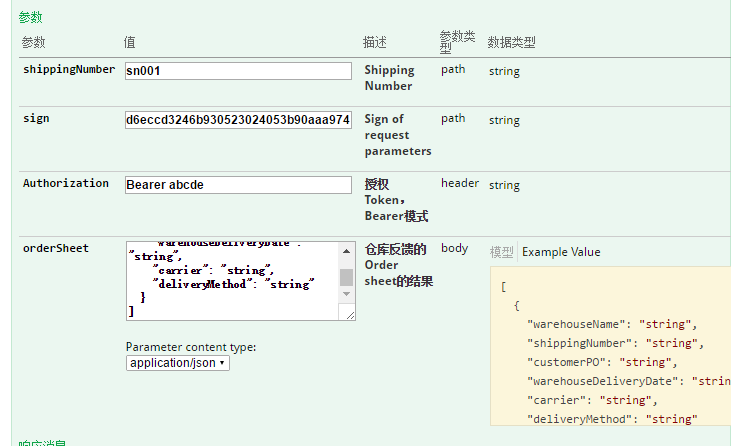The width and height of the screenshot is (736, 446).
Task: Switch to the Example Value tab
Action: tap(561, 252)
